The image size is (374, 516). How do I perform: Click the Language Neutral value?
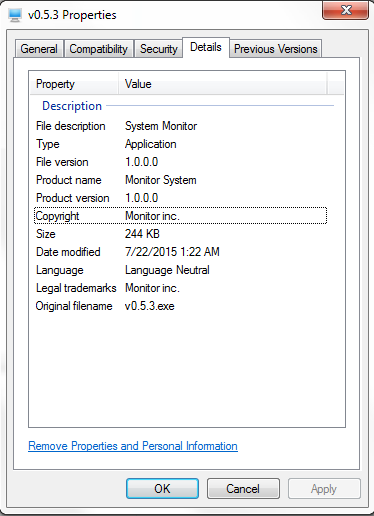coord(167,270)
